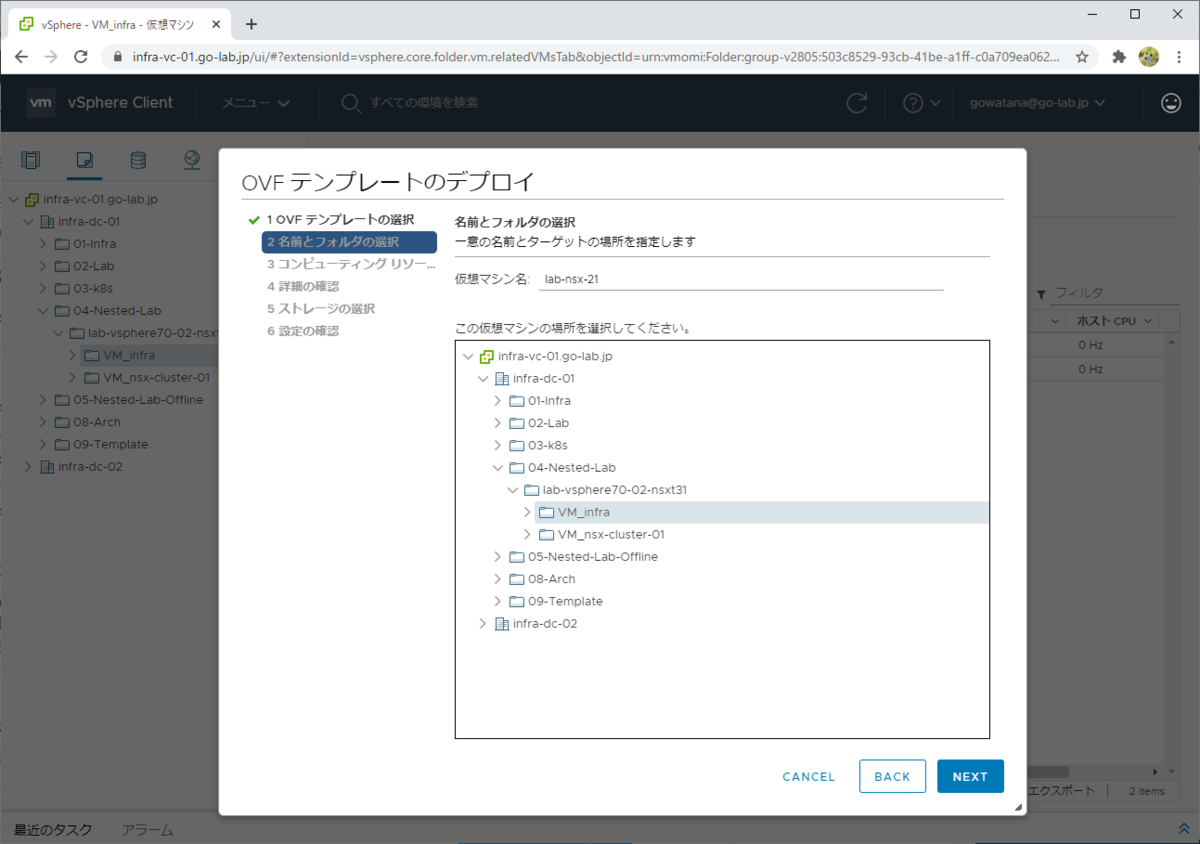1200x844 pixels.
Task: Click the browser address bar
Action: click(x=595, y=57)
